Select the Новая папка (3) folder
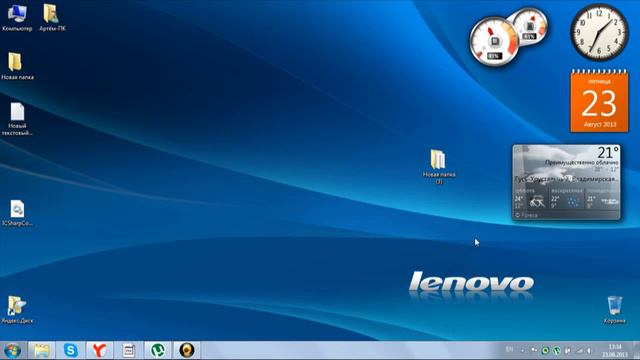 pyautogui.click(x=439, y=167)
